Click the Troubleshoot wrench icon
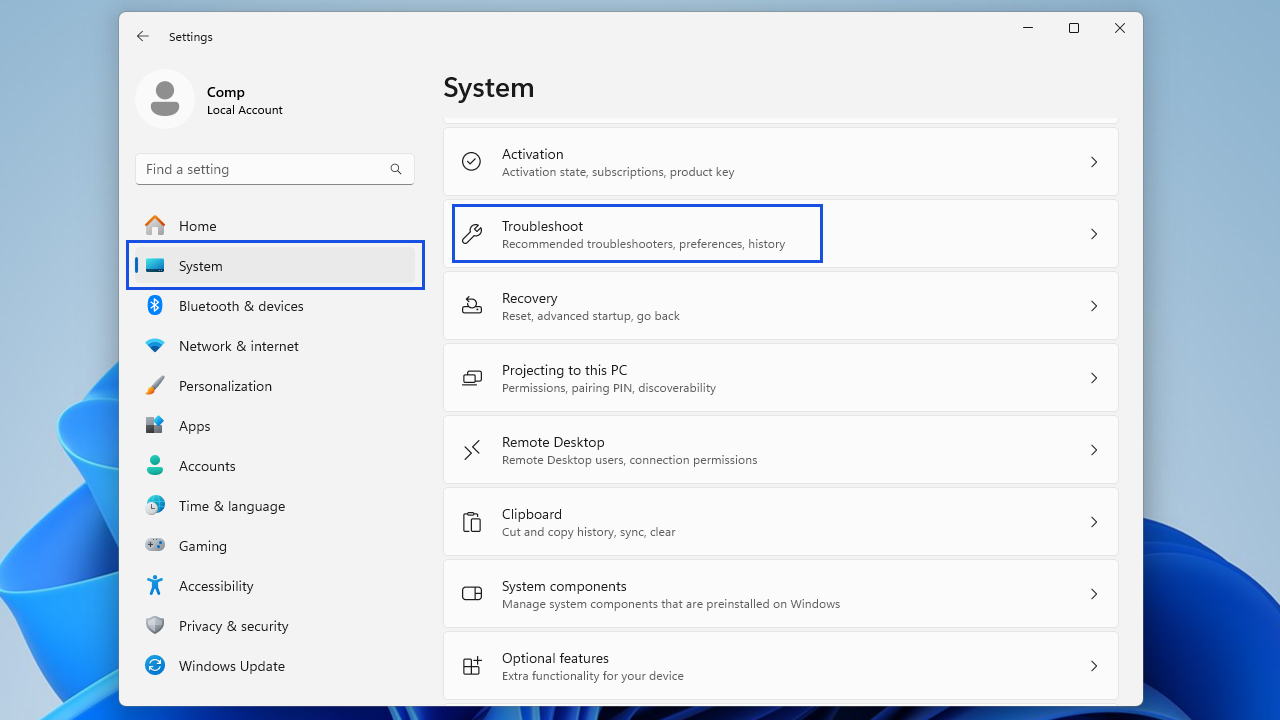Viewport: 1280px width, 720px height. (472, 234)
